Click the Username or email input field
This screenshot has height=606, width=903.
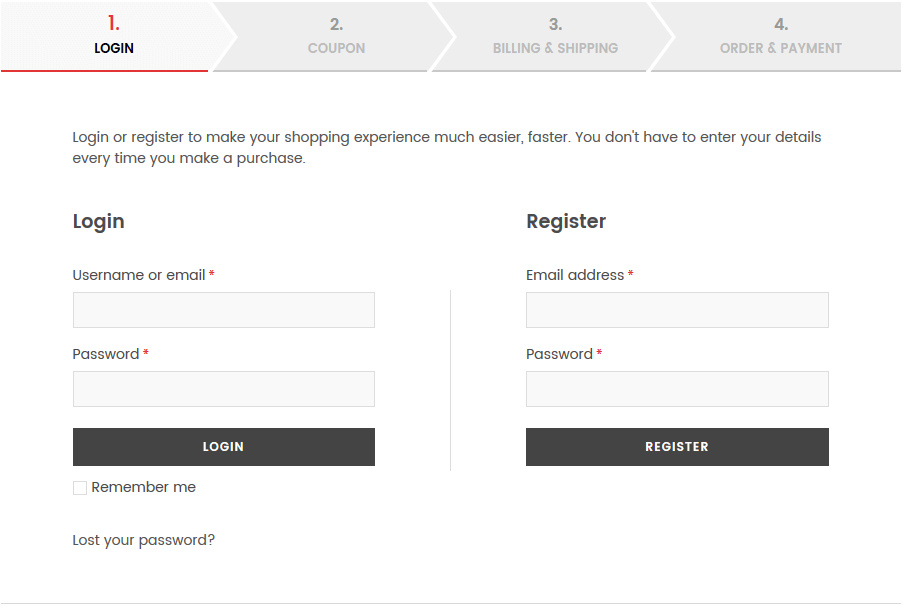click(223, 309)
